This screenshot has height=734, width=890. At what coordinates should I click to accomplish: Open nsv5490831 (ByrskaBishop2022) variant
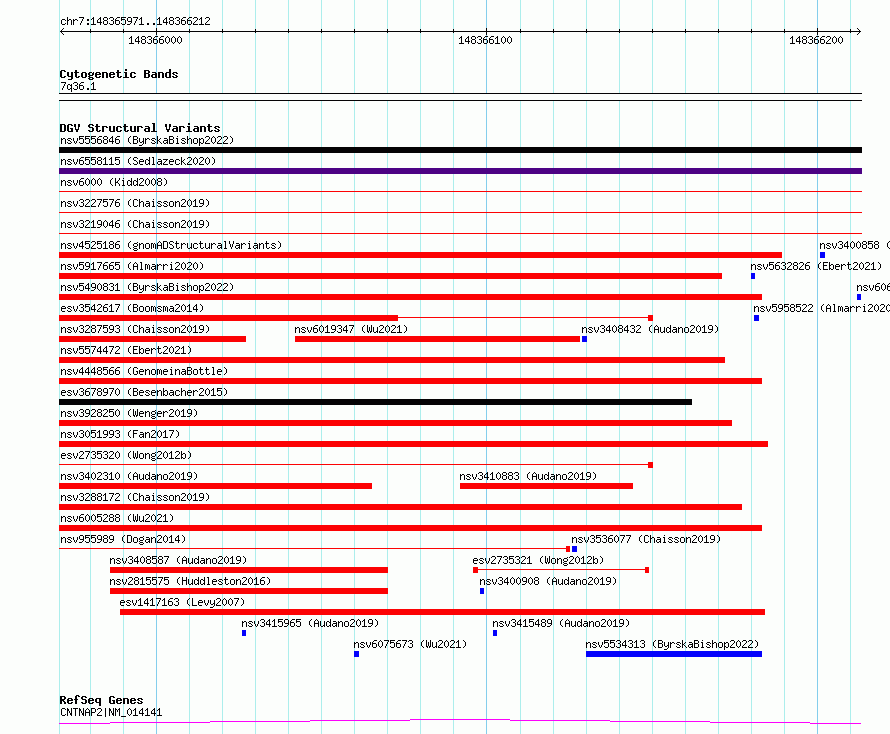(x=147, y=287)
